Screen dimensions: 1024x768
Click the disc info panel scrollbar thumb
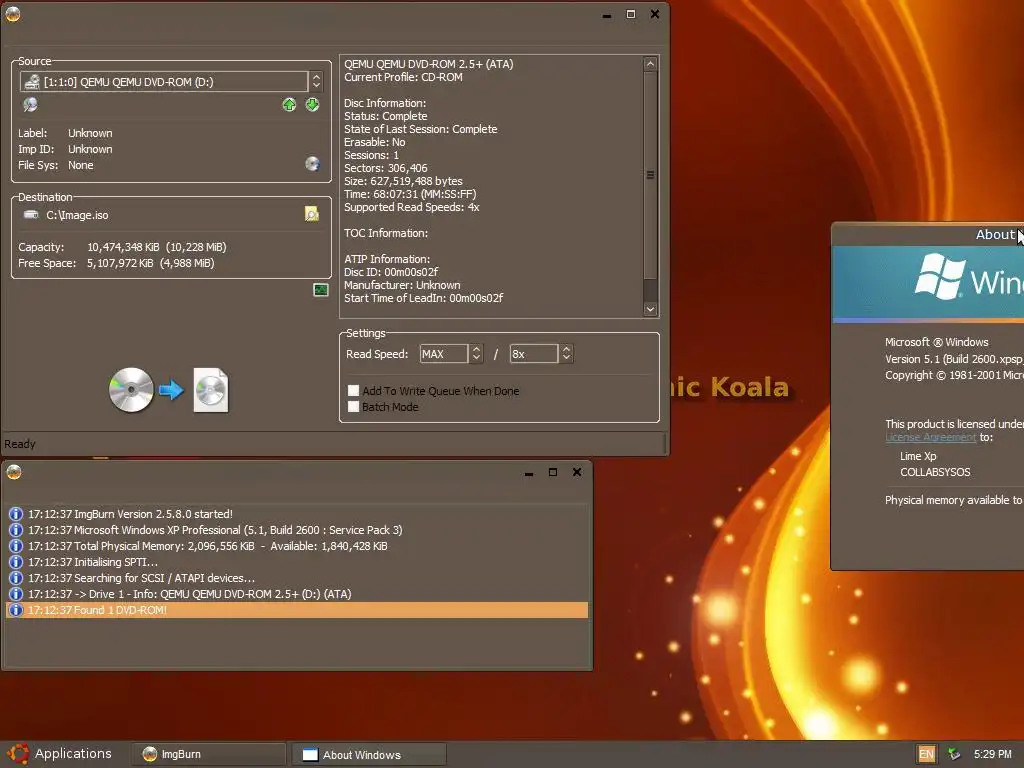tap(650, 175)
